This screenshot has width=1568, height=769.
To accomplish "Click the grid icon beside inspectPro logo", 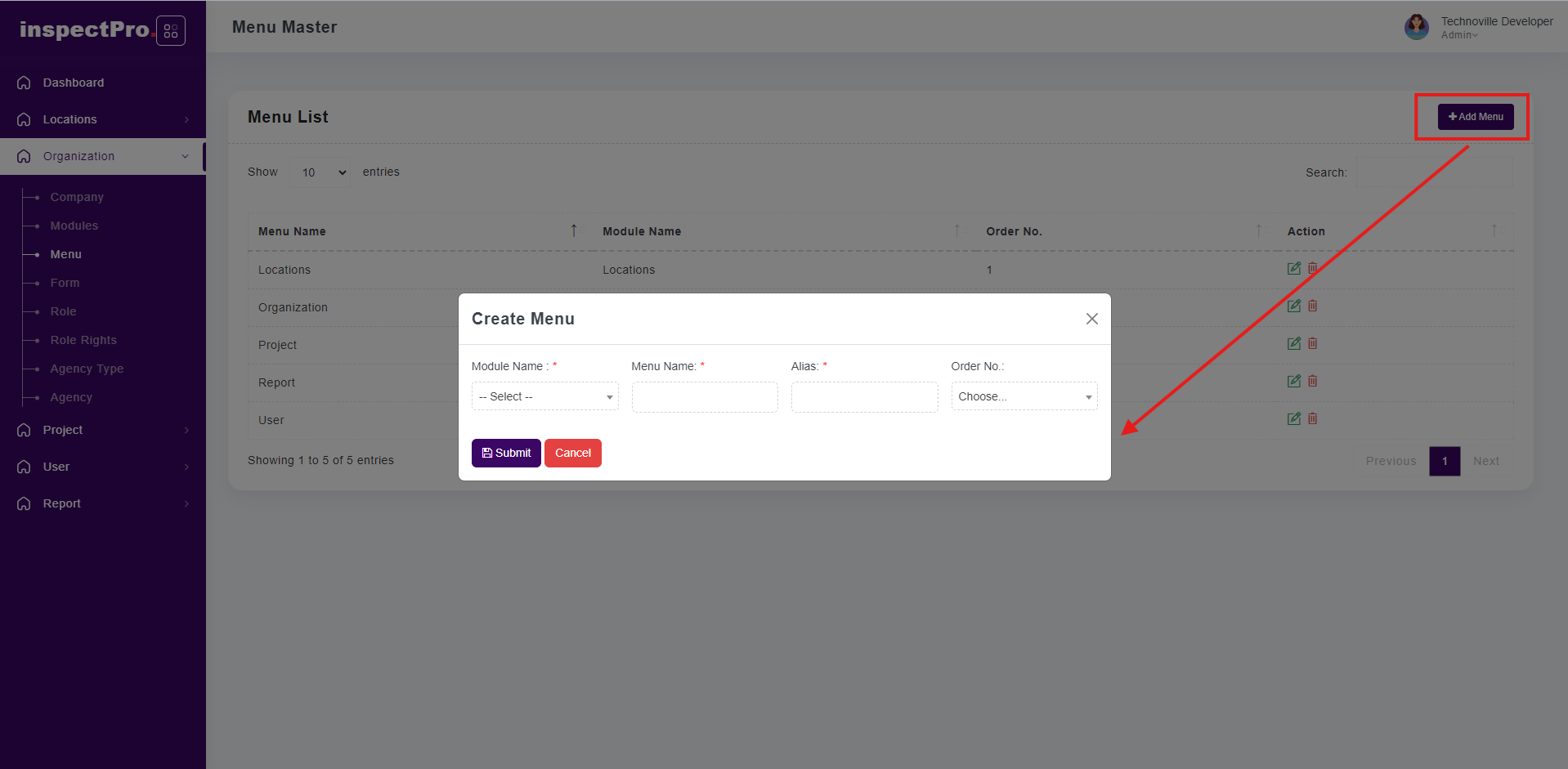I will pyautogui.click(x=170, y=31).
